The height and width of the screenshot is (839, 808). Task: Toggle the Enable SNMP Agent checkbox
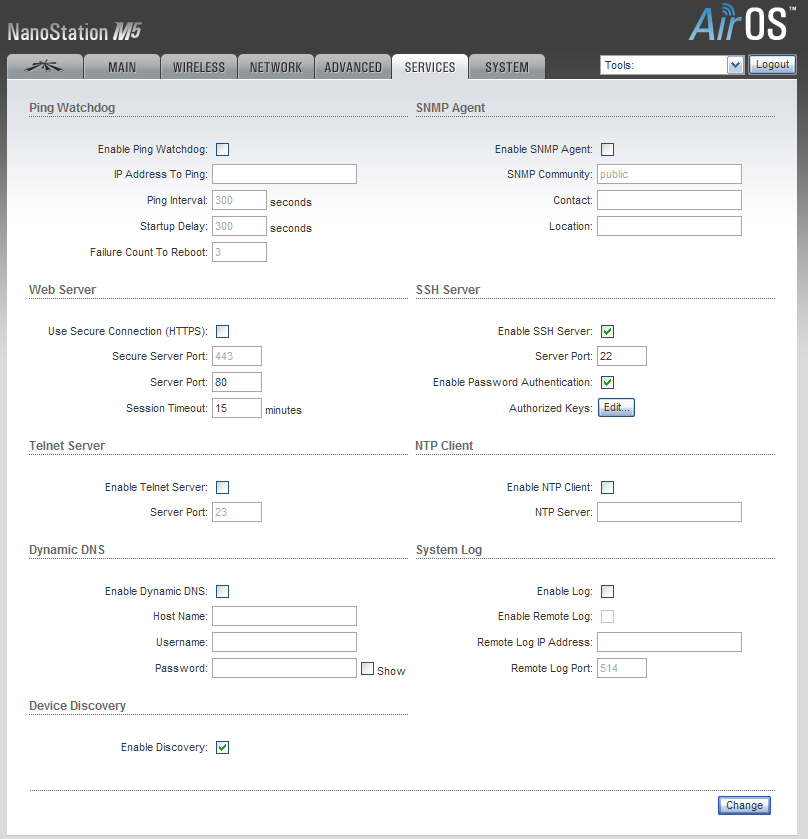607,150
